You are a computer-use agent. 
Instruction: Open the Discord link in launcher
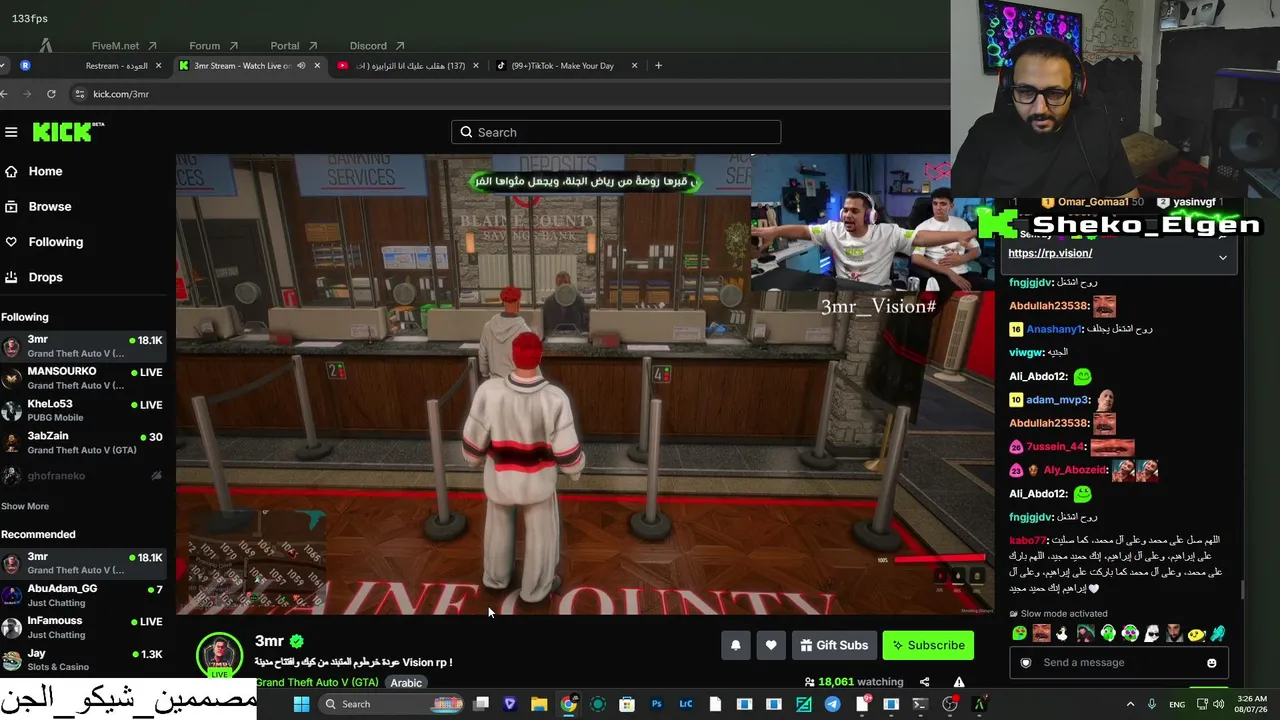377,46
